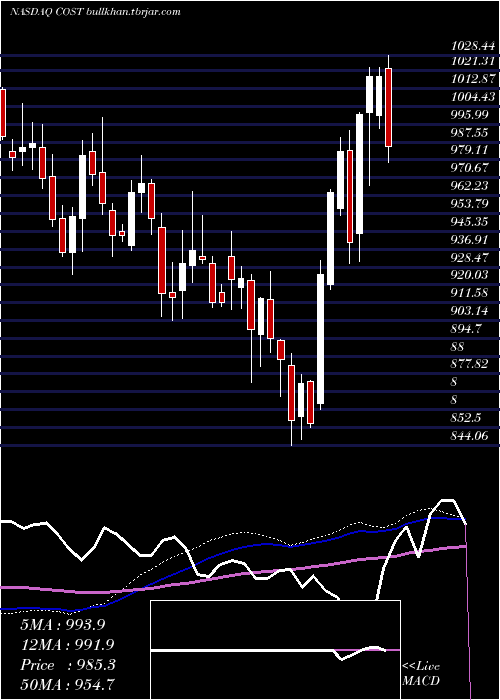
Task: Click the Price : 985.3 readout
Action: click(x=67, y=665)
